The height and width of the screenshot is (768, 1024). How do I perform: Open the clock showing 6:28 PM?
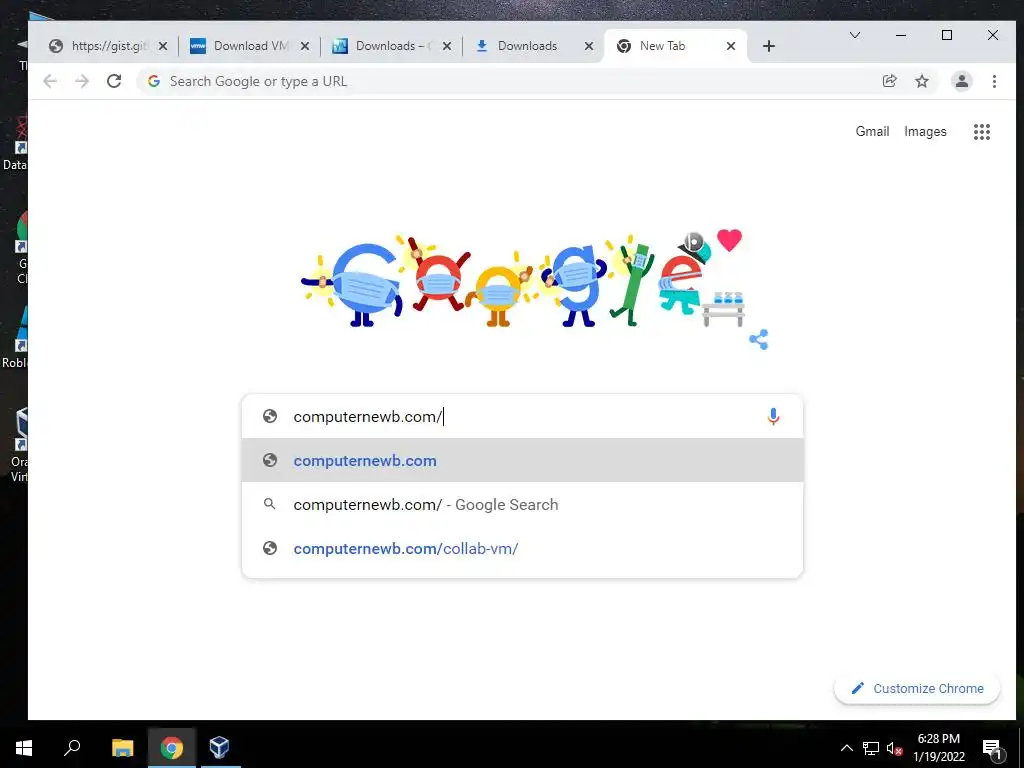938,748
